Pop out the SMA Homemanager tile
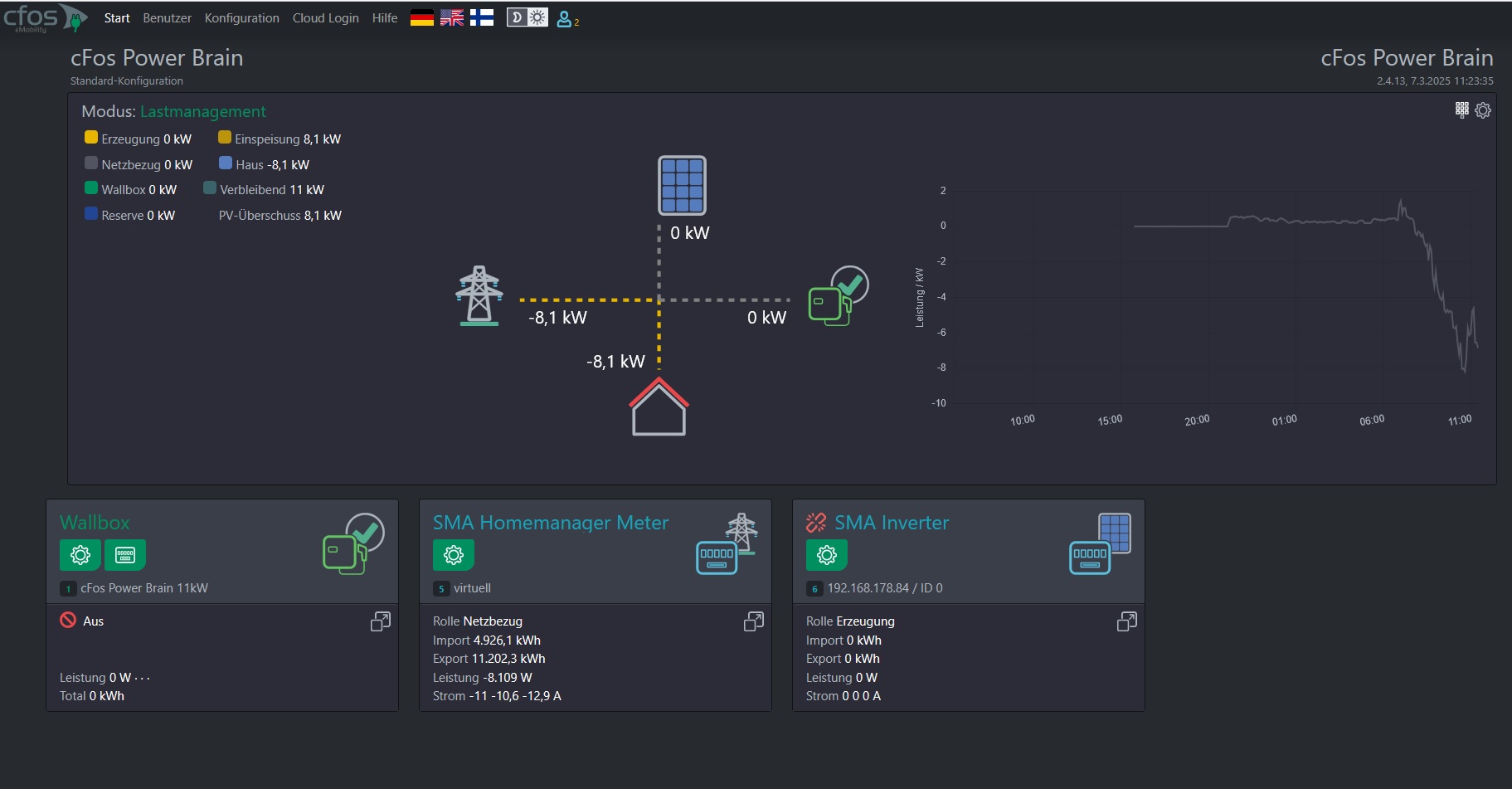The width and height of the screenshot is (1512, 789). click(x=754, y=621)
